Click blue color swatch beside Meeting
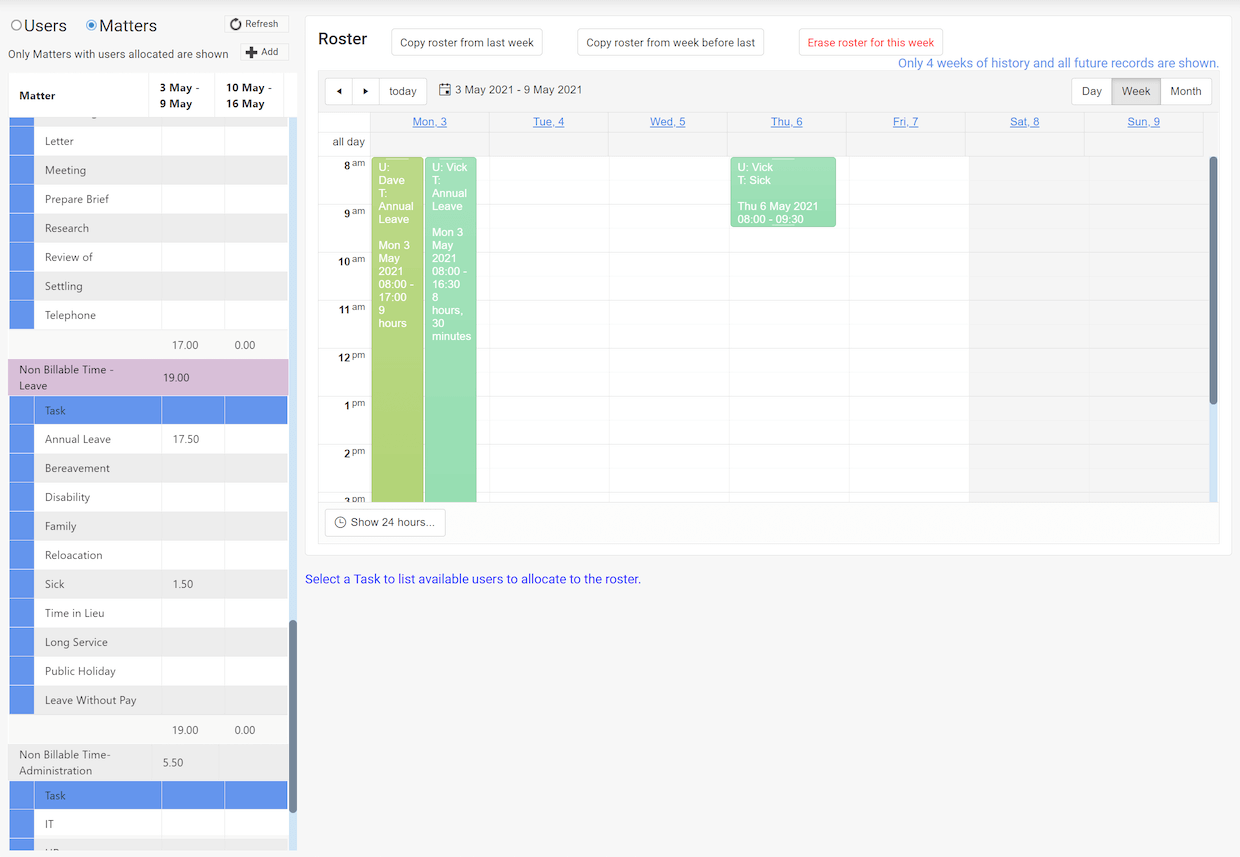The image size is (1240, 857). [x=22, y=170]
